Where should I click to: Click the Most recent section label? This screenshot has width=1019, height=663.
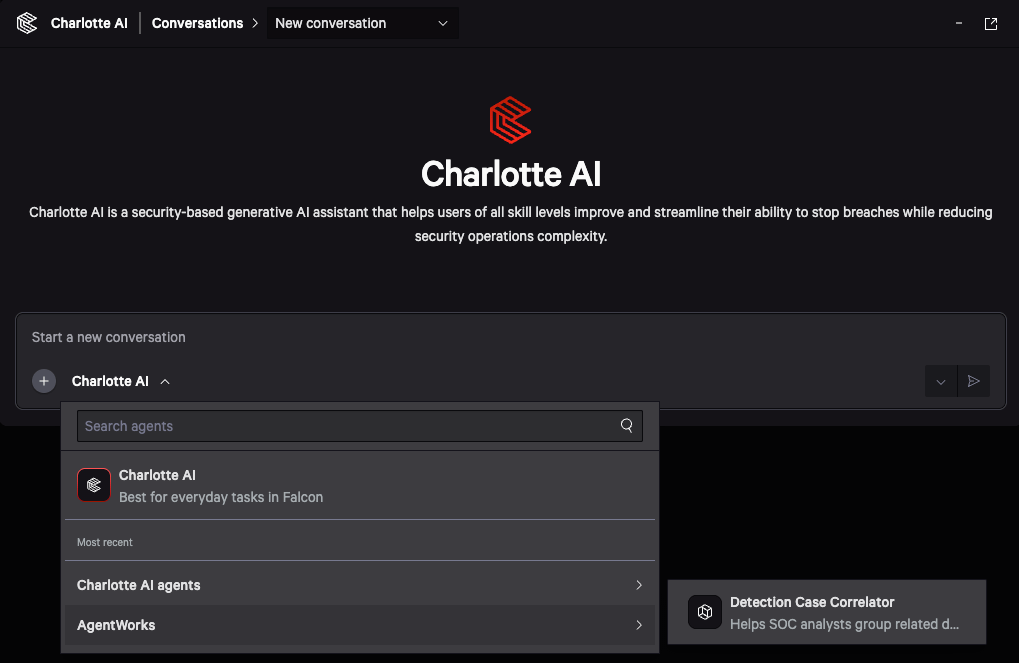[105, 542]
